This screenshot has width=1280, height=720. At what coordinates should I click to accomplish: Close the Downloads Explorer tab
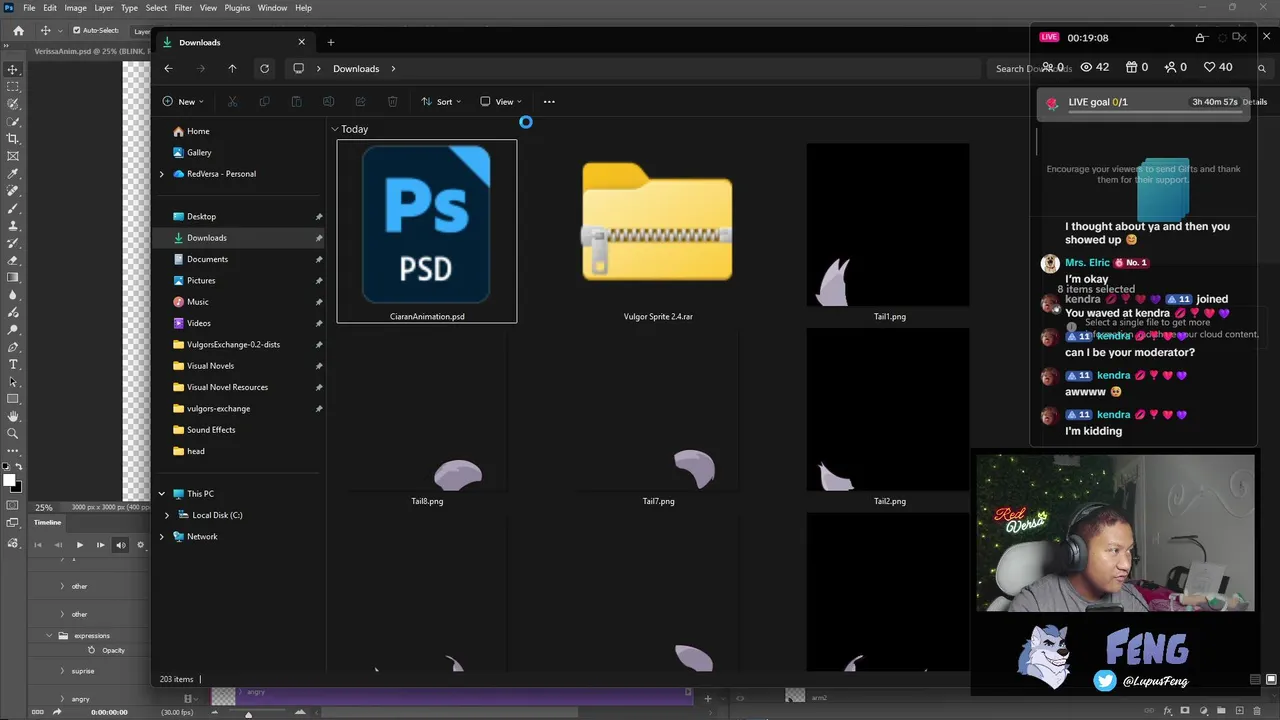(302, 42)
